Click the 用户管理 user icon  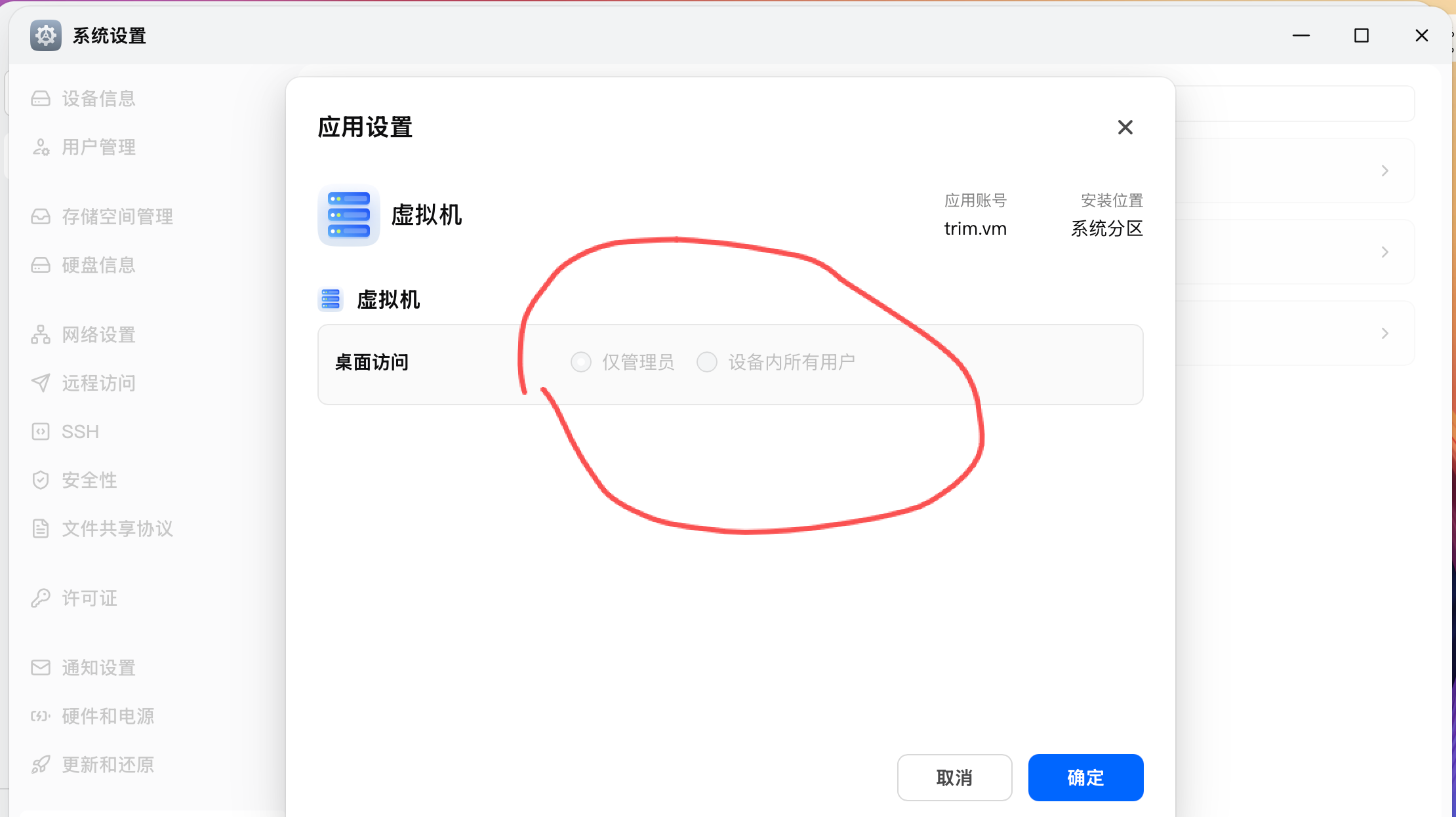[x=41, y=148]
